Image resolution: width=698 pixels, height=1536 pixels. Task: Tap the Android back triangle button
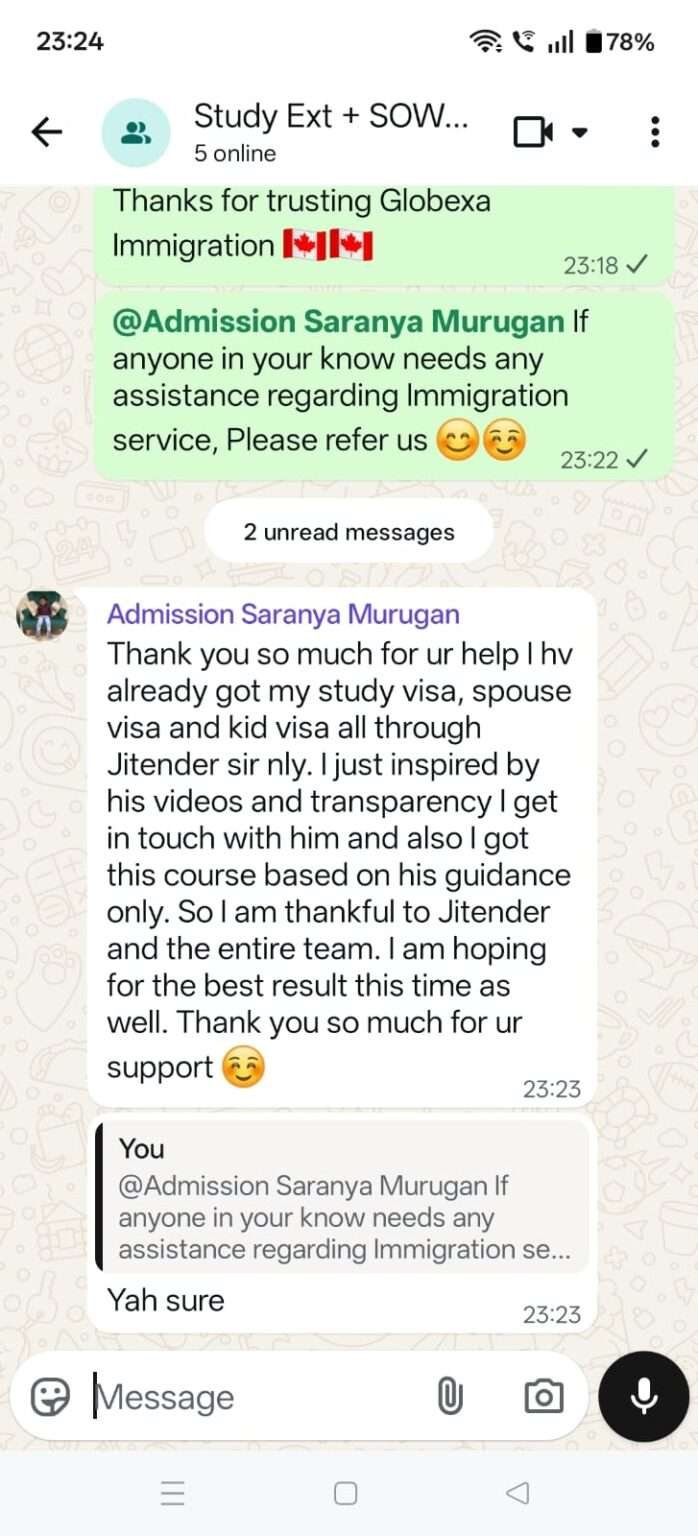coord(517,1494)
